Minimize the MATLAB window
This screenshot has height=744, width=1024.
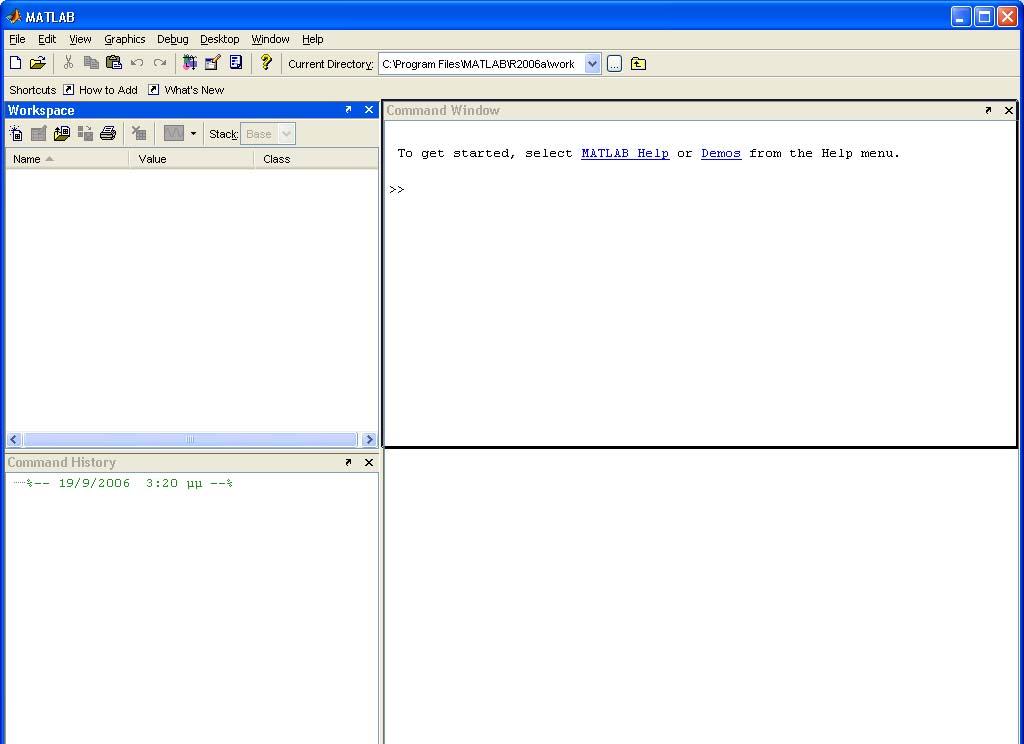[961, 16]
